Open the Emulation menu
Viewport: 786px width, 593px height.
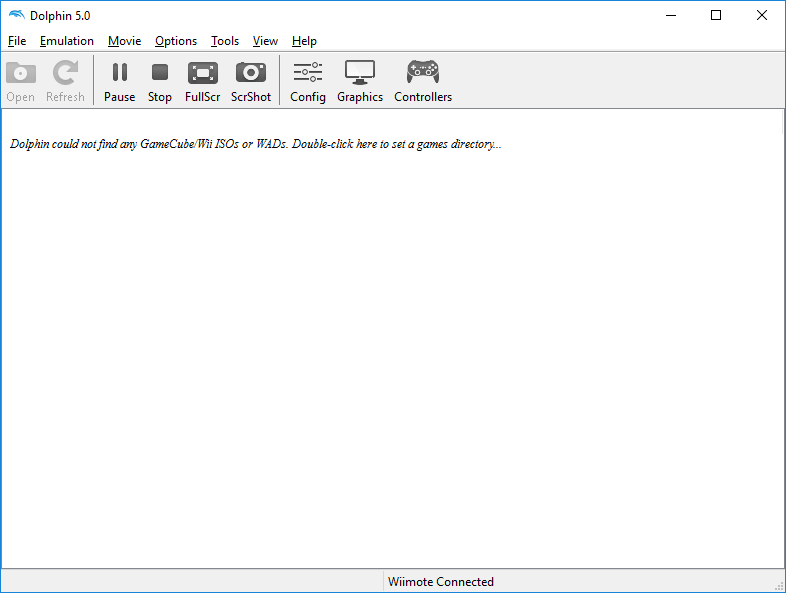[67, 41]
